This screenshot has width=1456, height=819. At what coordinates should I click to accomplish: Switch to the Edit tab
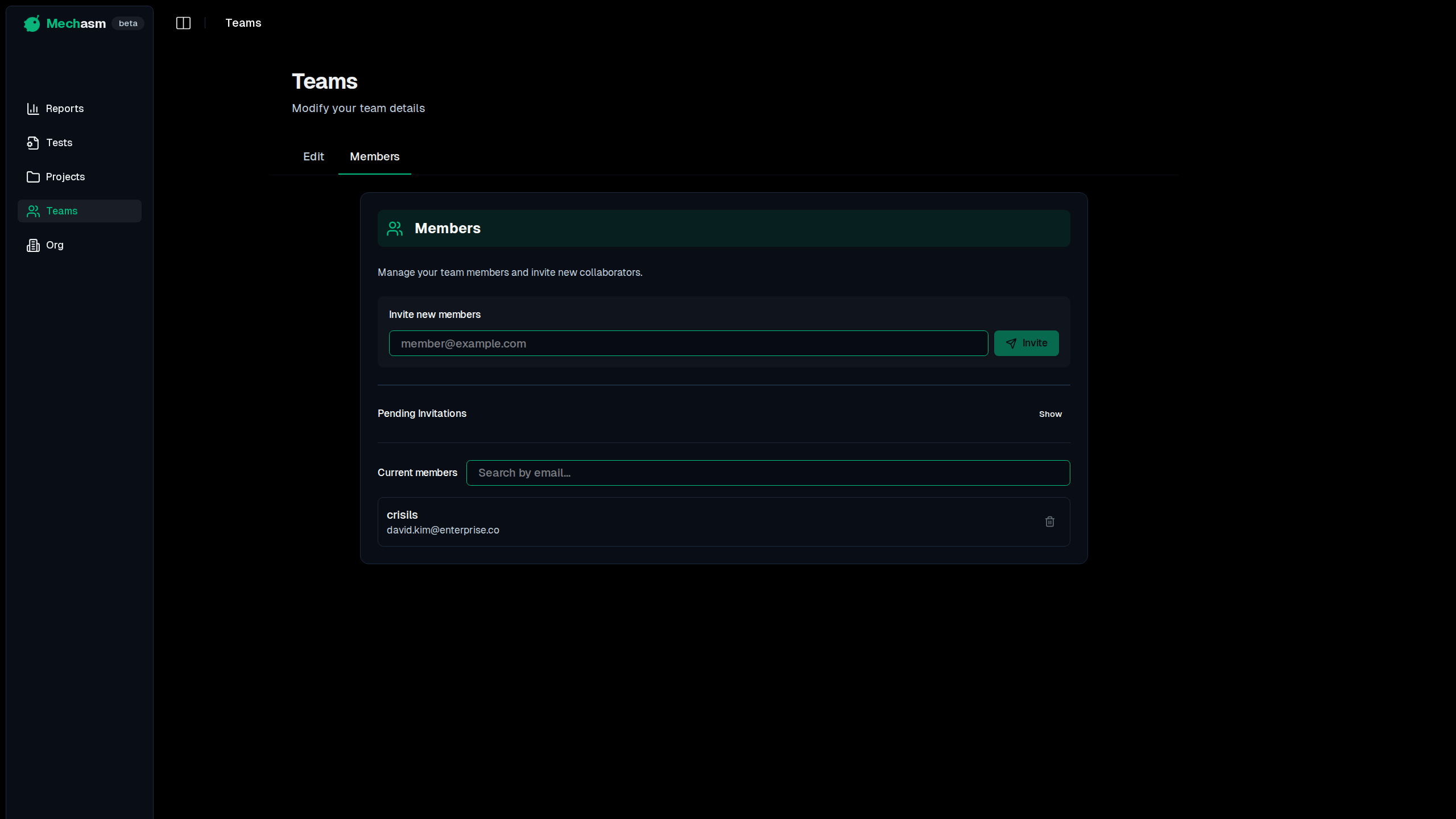click(x=313, y=156)
